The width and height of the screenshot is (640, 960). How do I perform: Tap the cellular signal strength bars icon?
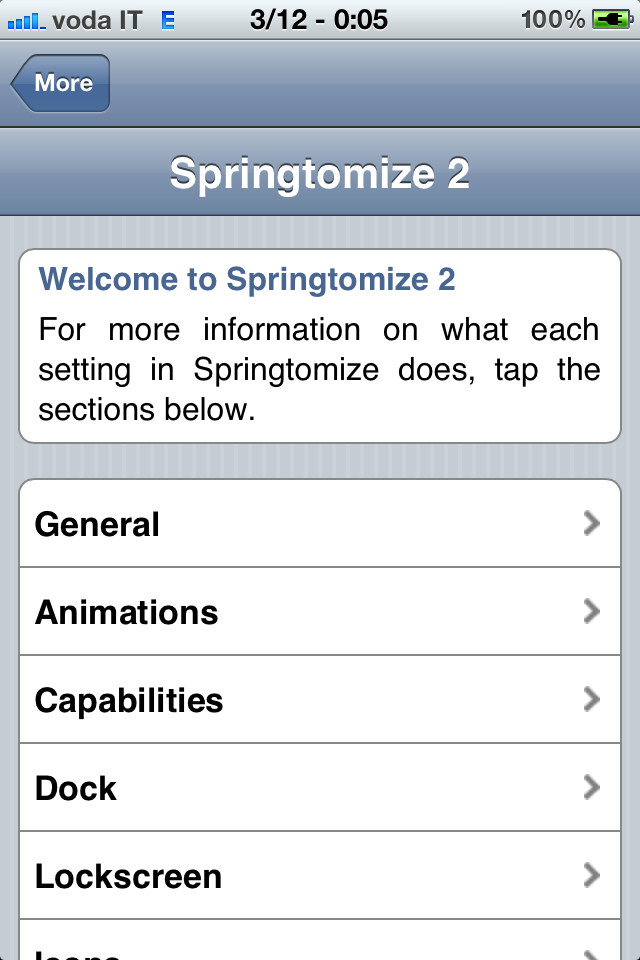tap(25, 19)
